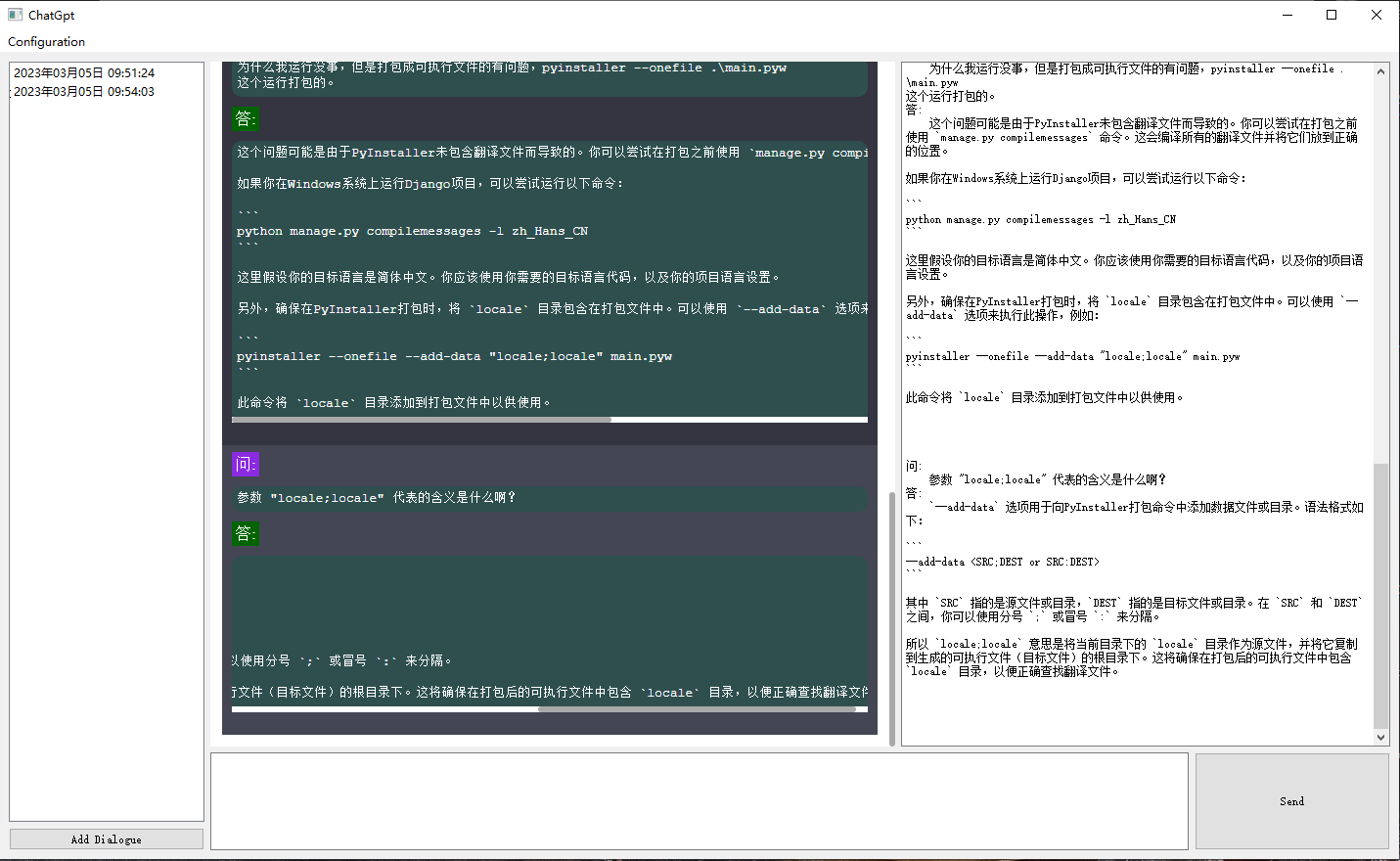The height and width of the screenshot is (861, 1400).
Task: Click the right-panel line python manage.py compilemessages
Action: pos(1041,219)
